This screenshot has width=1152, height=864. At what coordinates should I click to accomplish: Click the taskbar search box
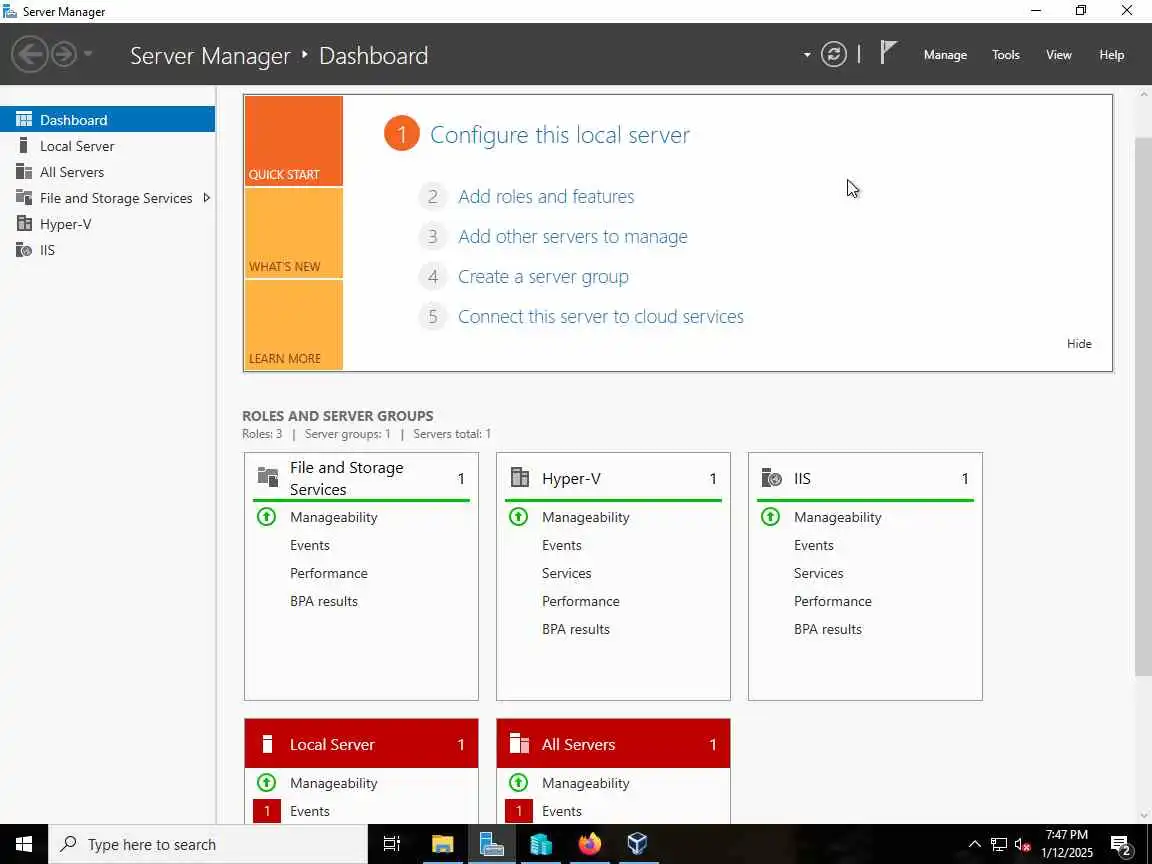[x=208, y=844]
